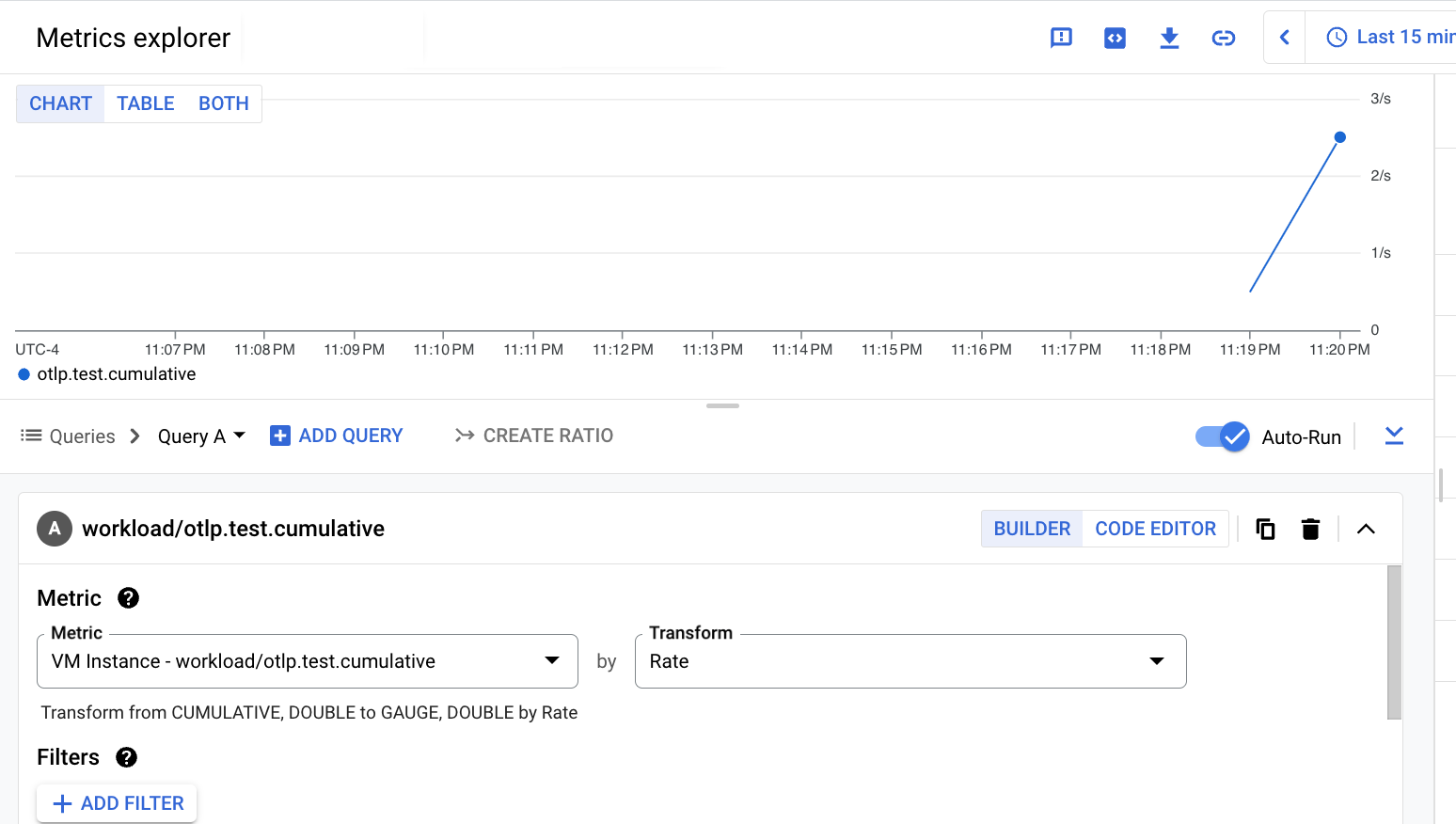Switch to the TABLE tab
The image size is (1456, 824).
[x=145, y=103]
